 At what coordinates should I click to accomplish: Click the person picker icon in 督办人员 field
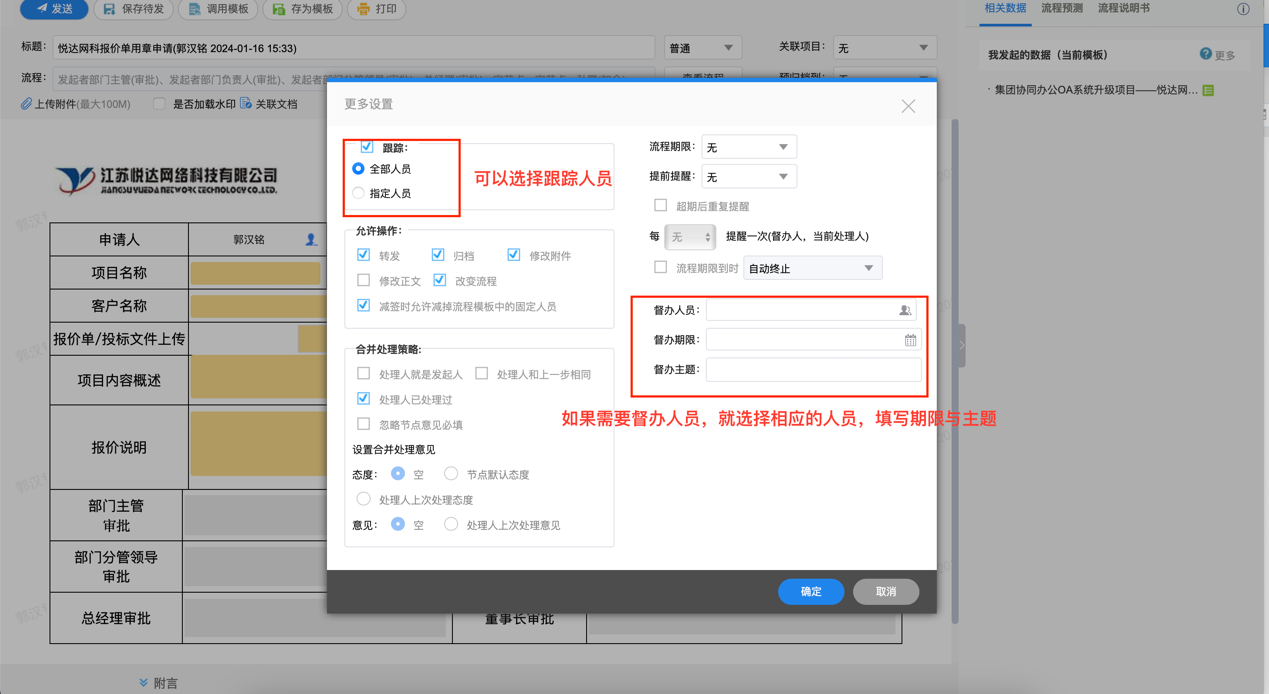coord(905,311)
